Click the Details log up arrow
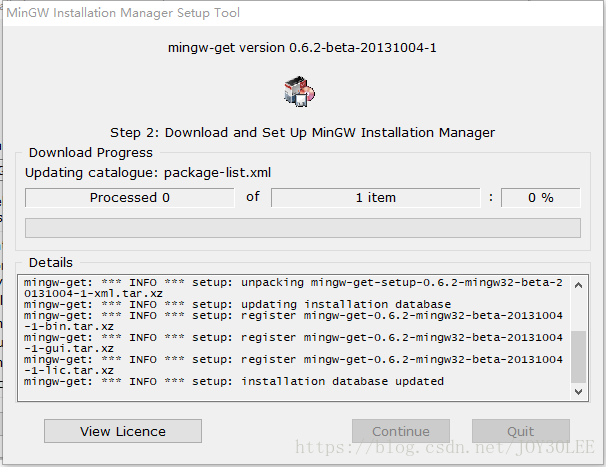This screenshot has width=606, height=467. click(x=579, y=285)
